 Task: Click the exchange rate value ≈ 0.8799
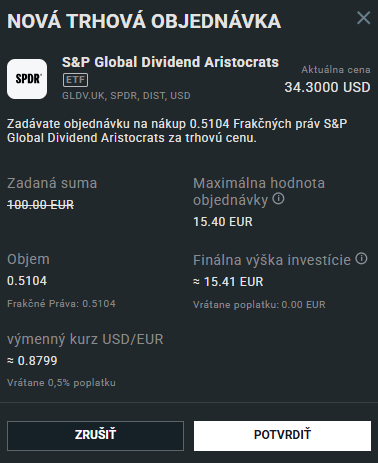click(x=32, y=361)
